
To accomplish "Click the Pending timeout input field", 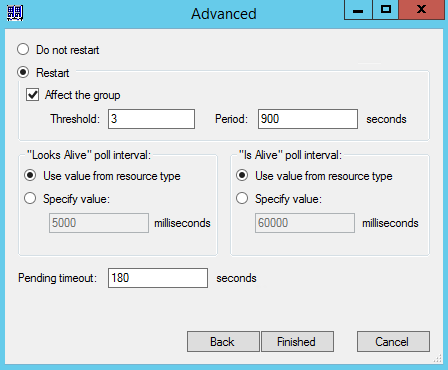I will point(158,278).
